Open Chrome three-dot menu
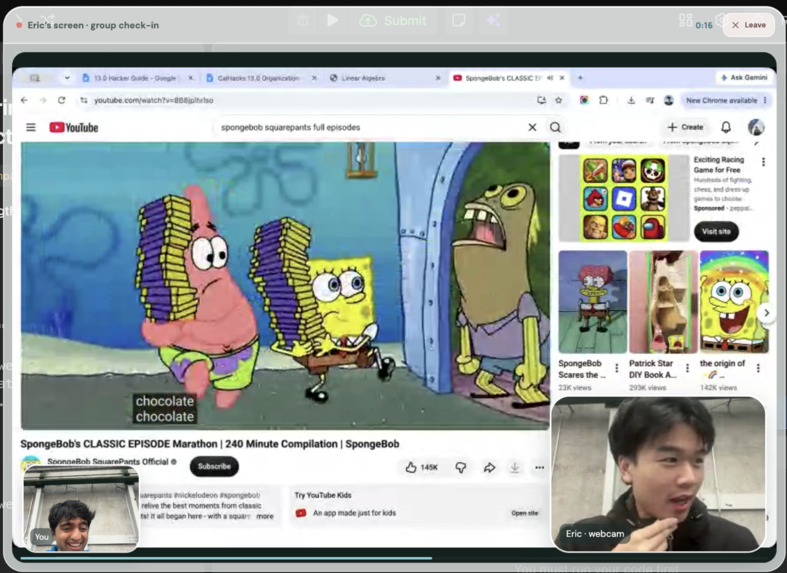 pos(765,100)
